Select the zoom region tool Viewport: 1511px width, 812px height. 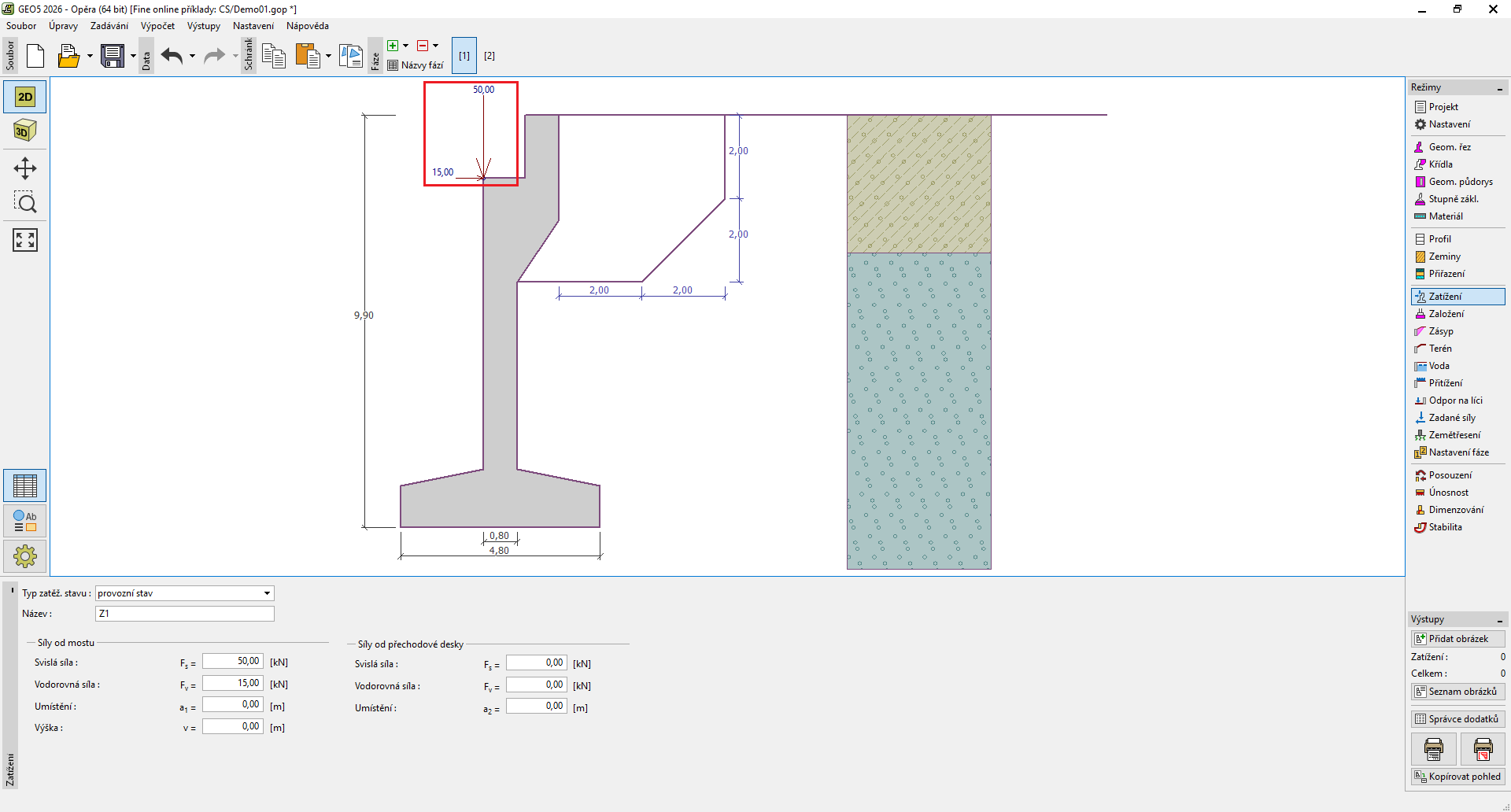pyautogui.click(x=24, y=203)
